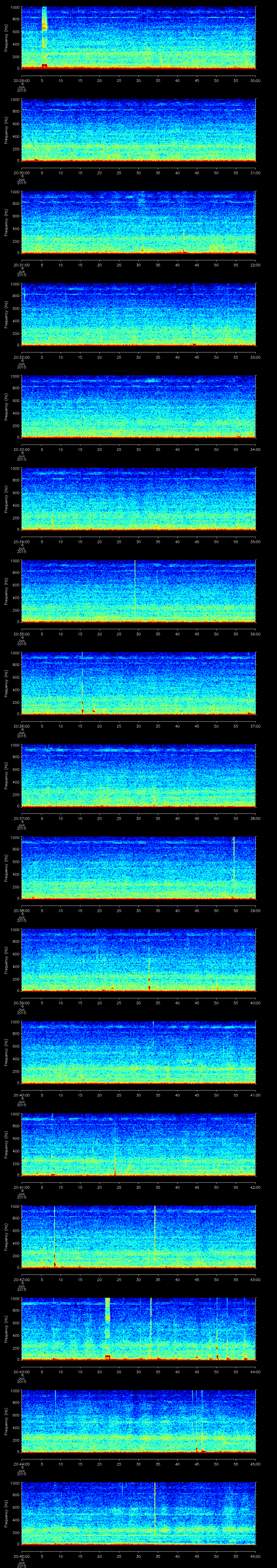Click the 20:37:00 time axis label

pyautogui.click(x=21, y=818)
